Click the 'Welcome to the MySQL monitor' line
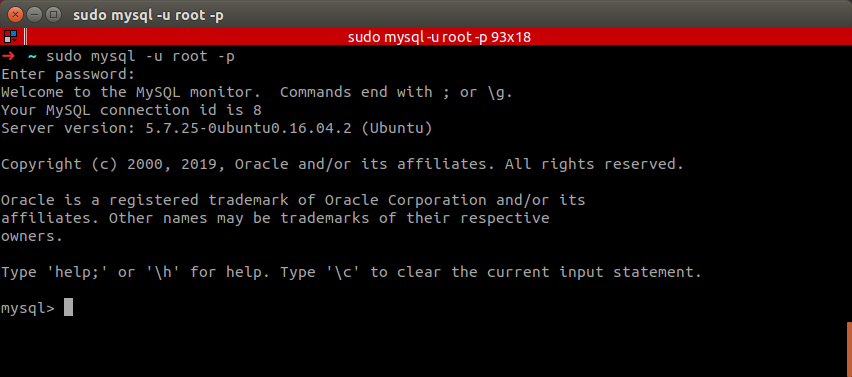The height and width of the screenshot is (377, 852). [x=257, y=92]
